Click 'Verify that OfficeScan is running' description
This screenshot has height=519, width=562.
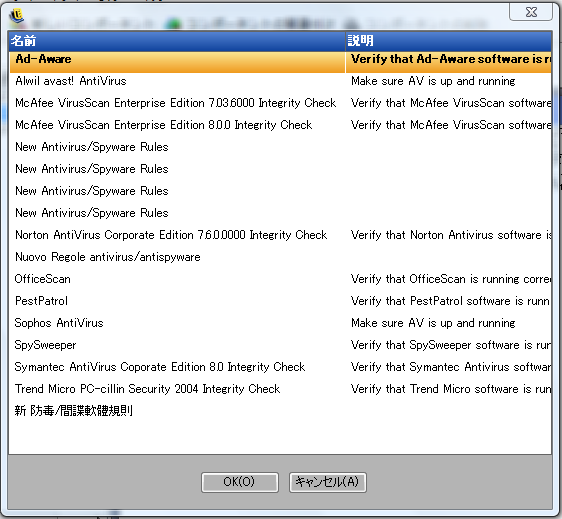[448, 279]
